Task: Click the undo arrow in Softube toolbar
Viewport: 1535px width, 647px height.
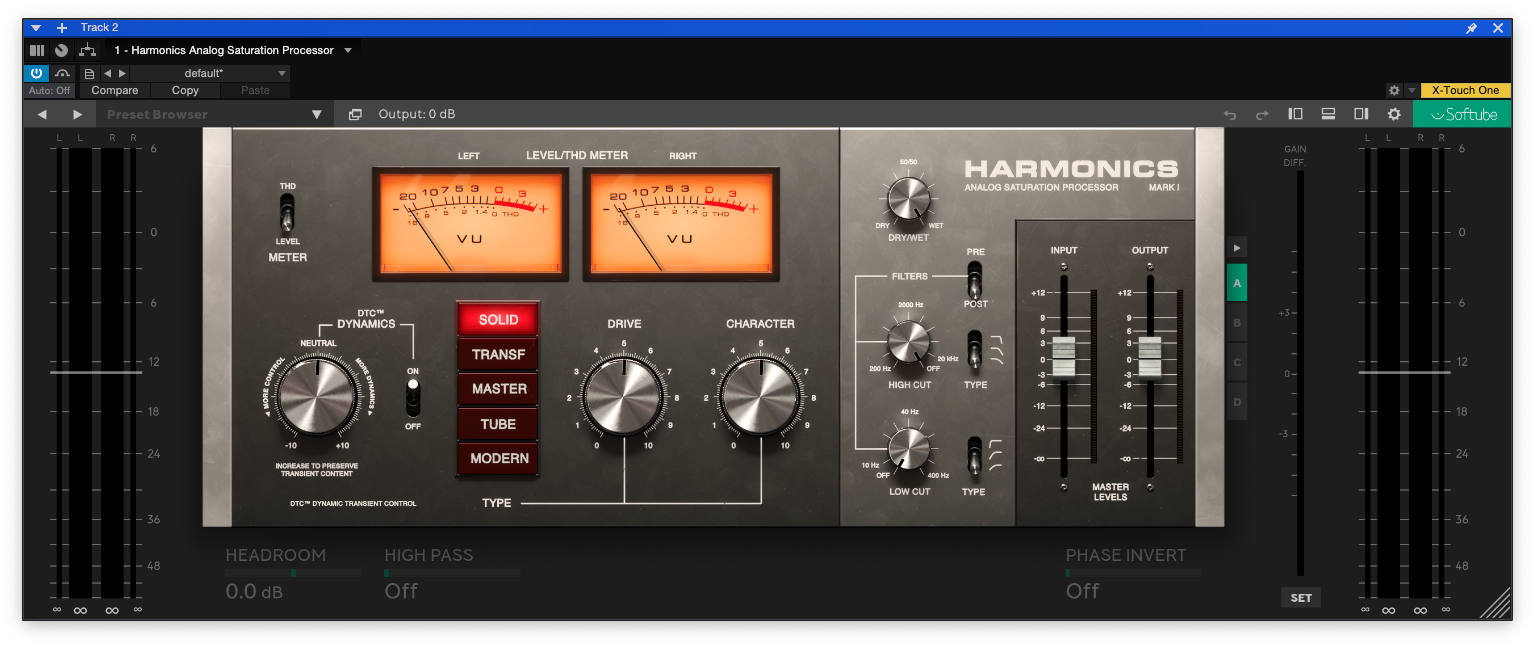Action: tap(1230, 115)
